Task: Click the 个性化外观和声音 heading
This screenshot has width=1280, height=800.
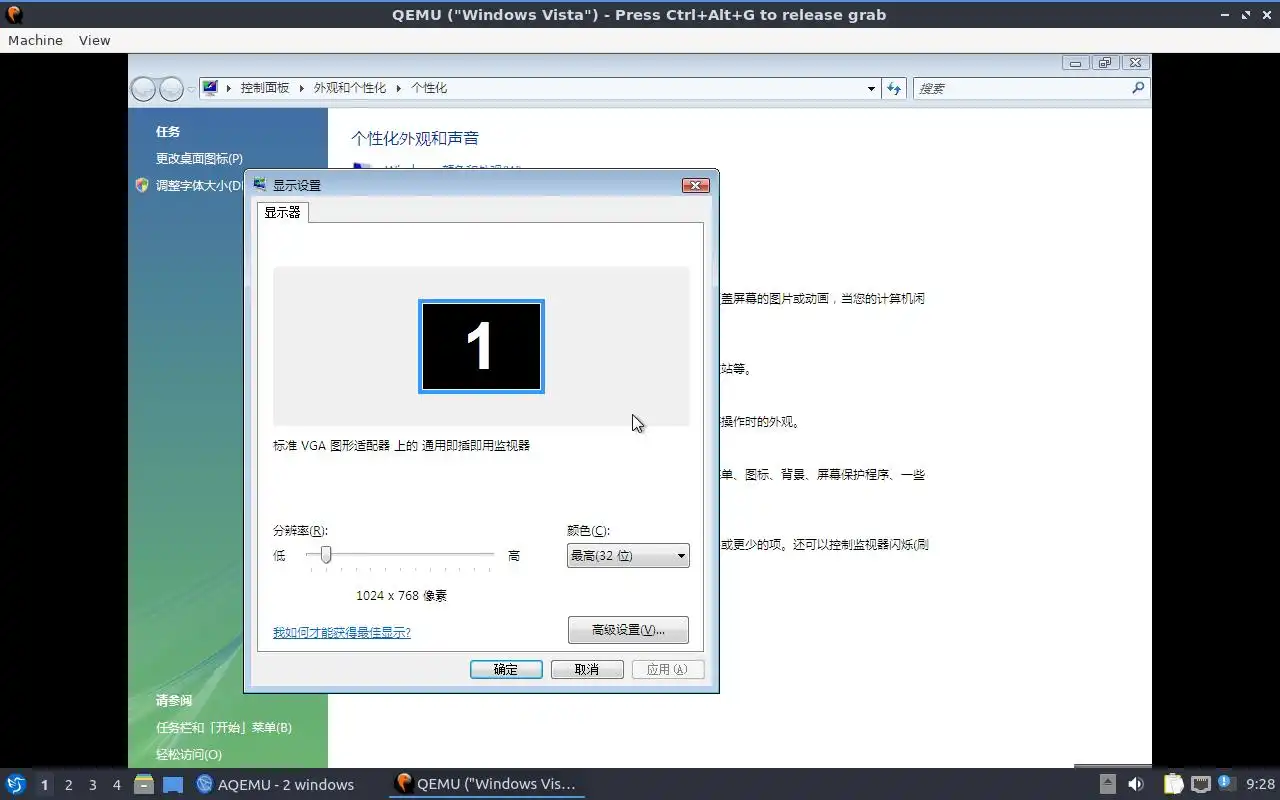Action: pyautogui.click(x=415, y=138)
